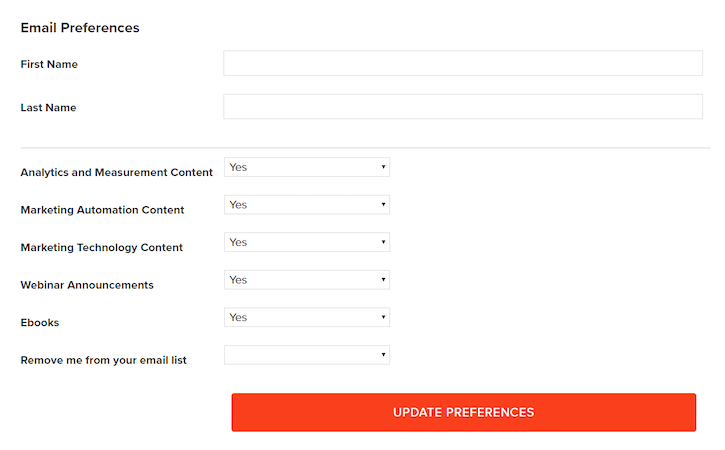Open the Marketing Technology Content select box
Viewport: 725px width, 450px height.
pos(306,243)
